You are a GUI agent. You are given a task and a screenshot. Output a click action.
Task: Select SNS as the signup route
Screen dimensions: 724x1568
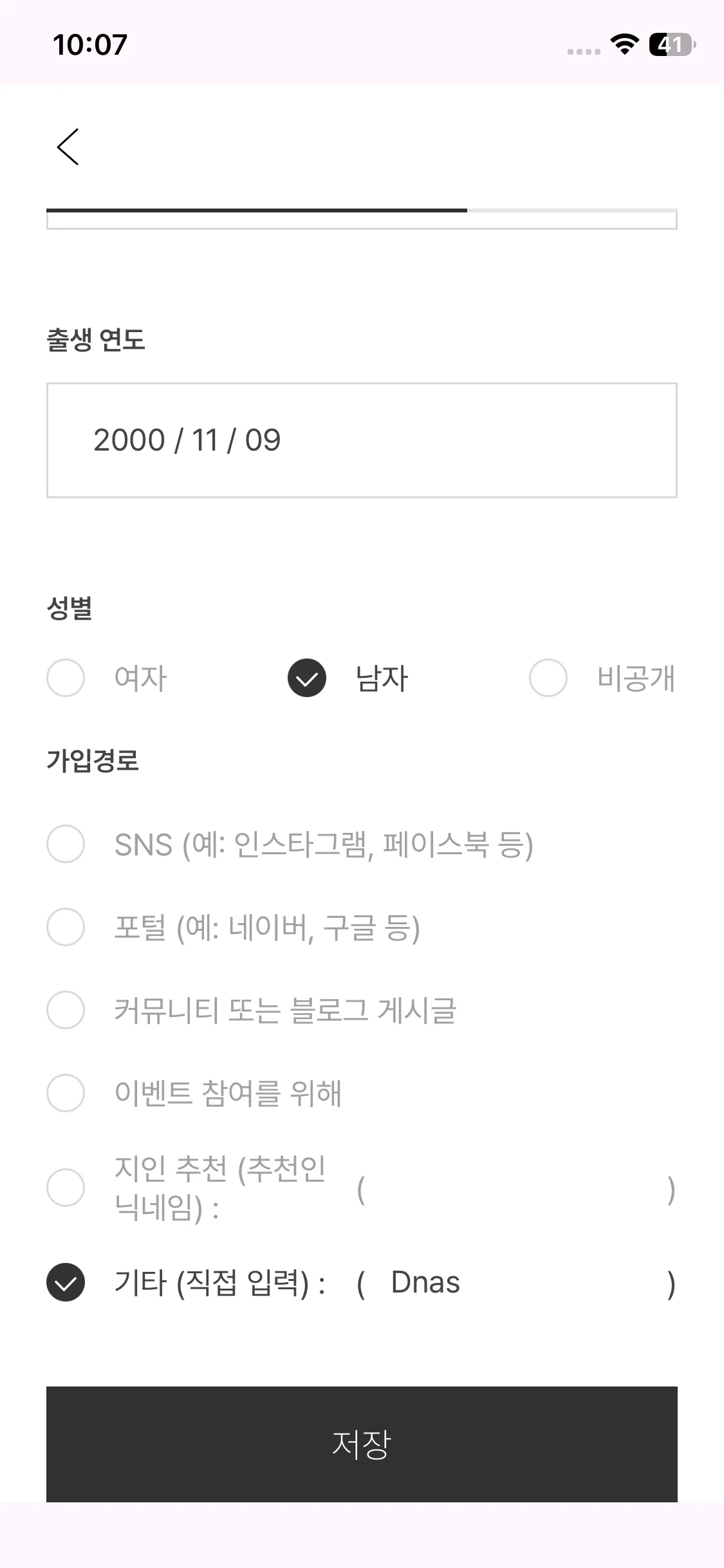point(66,844)
